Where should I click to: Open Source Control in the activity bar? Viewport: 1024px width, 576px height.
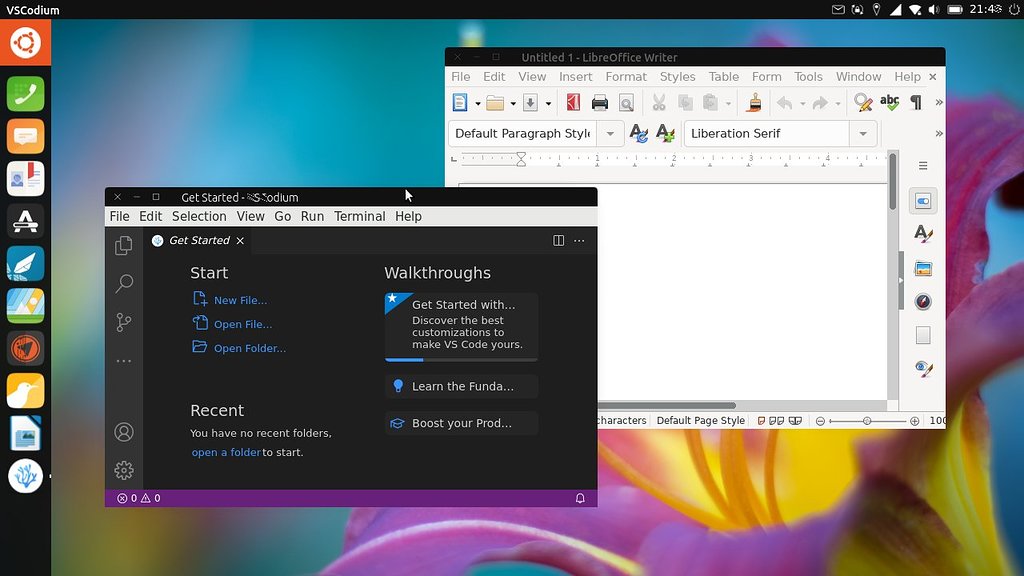[x=124, y=322]
